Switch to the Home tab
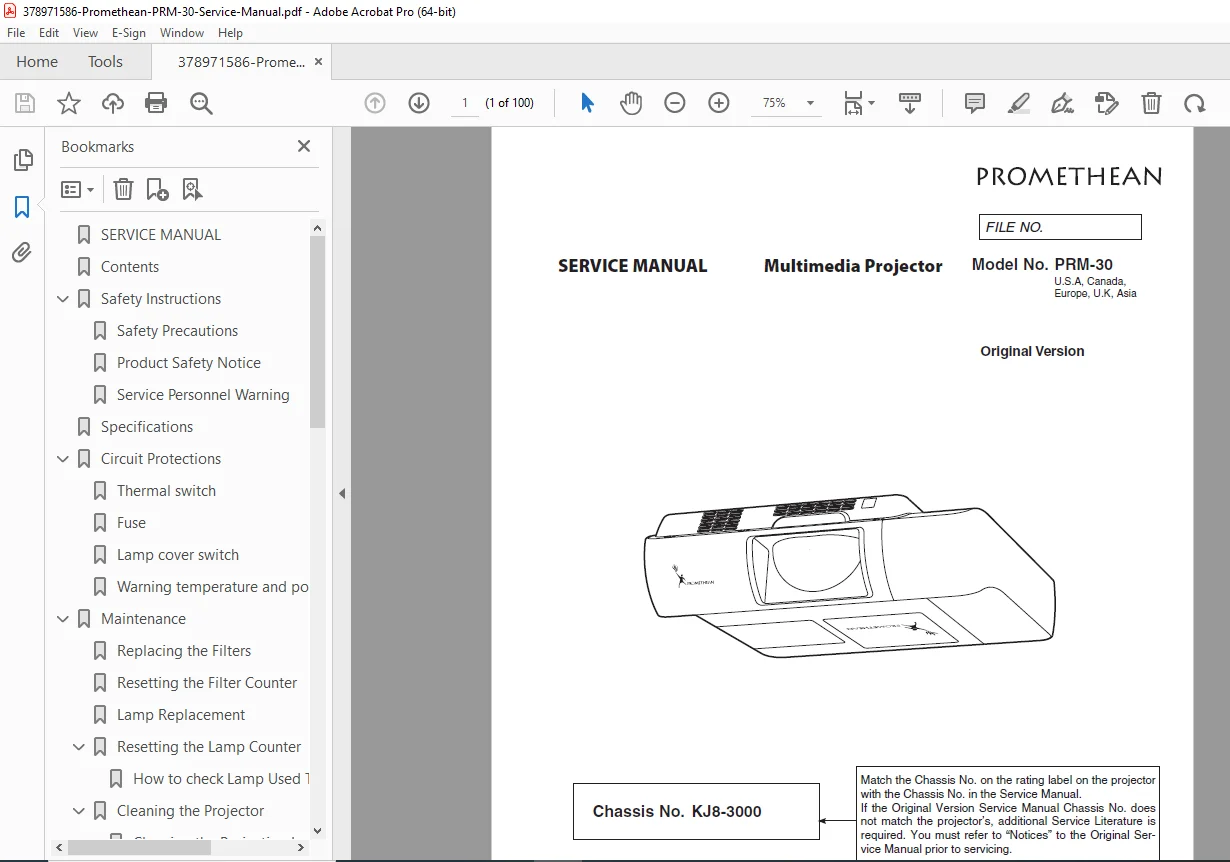This screenshot has width=1230, height=862. 37,62
